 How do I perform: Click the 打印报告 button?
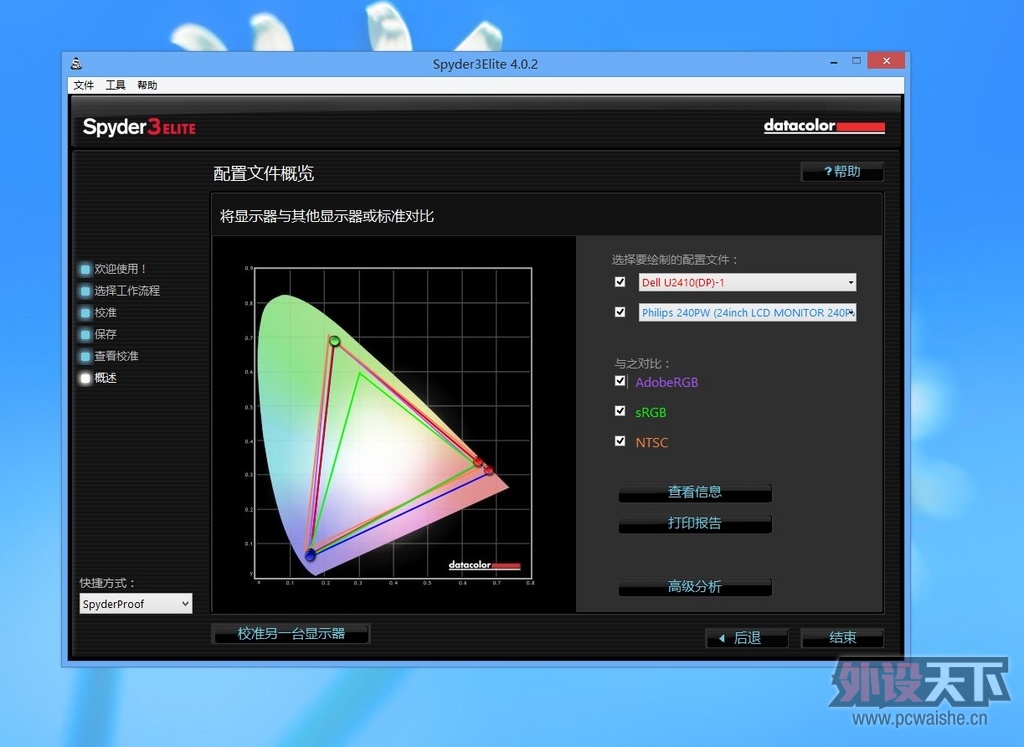point(695,524)
